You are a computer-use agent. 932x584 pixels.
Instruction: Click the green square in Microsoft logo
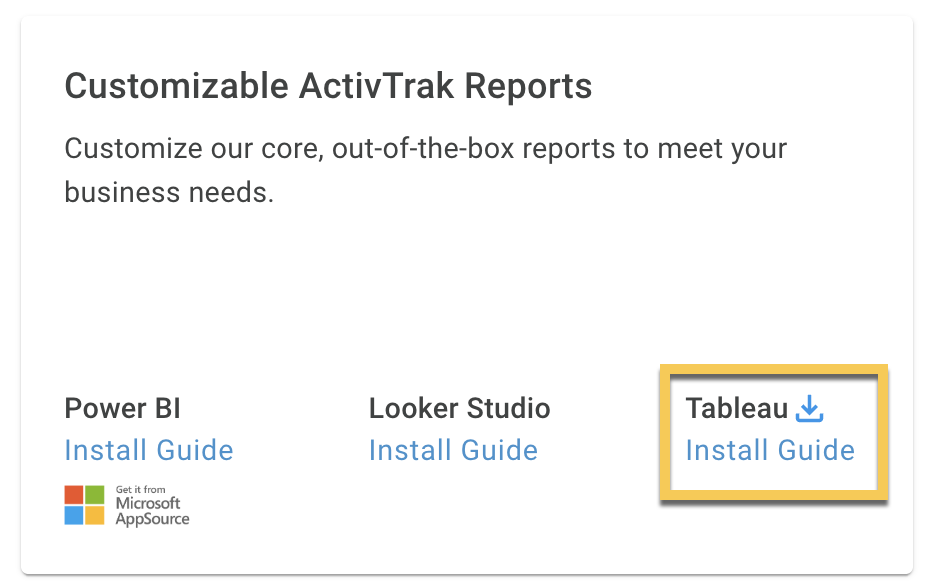(95, 494)
